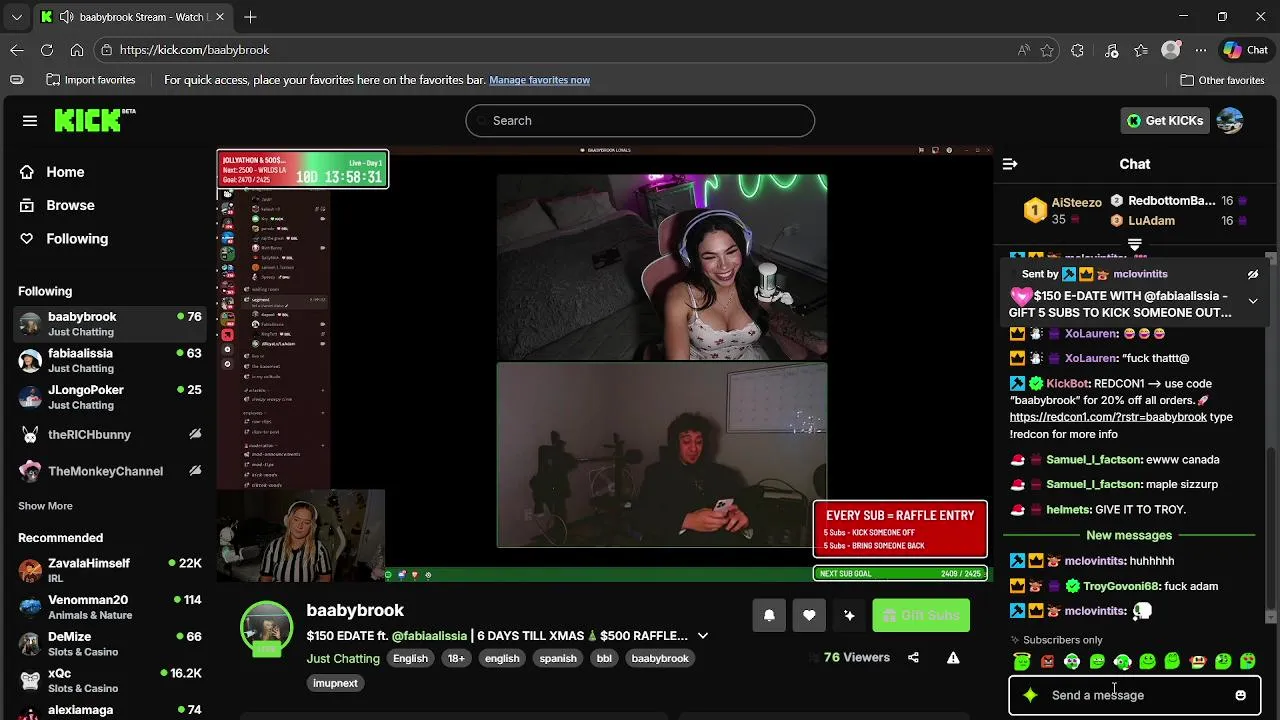This screenshot has height=720, width=1280.
Task: Open Venomman20 recommended channel
Action: 110,607
